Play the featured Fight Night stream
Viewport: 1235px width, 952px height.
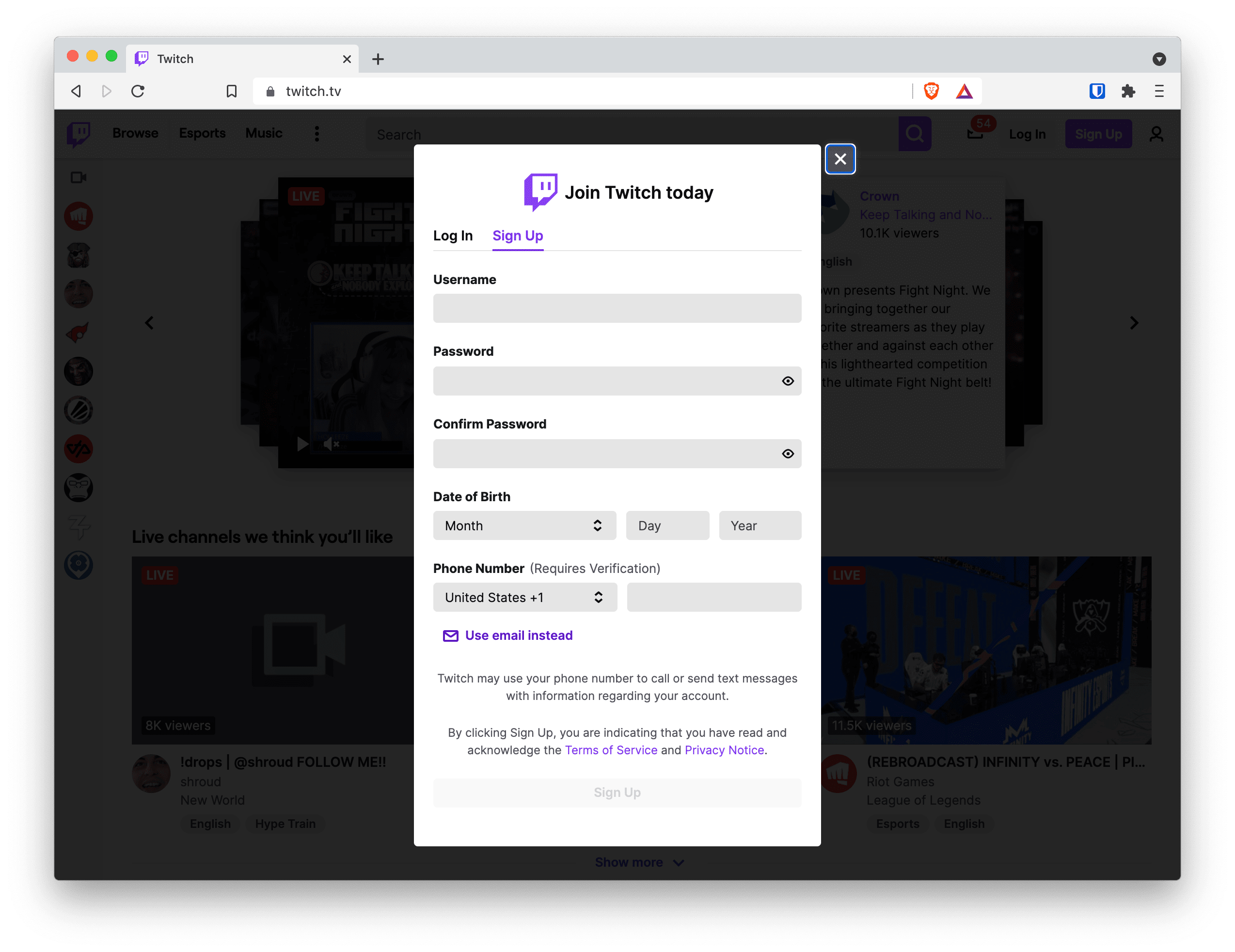[x=302, y=444]
